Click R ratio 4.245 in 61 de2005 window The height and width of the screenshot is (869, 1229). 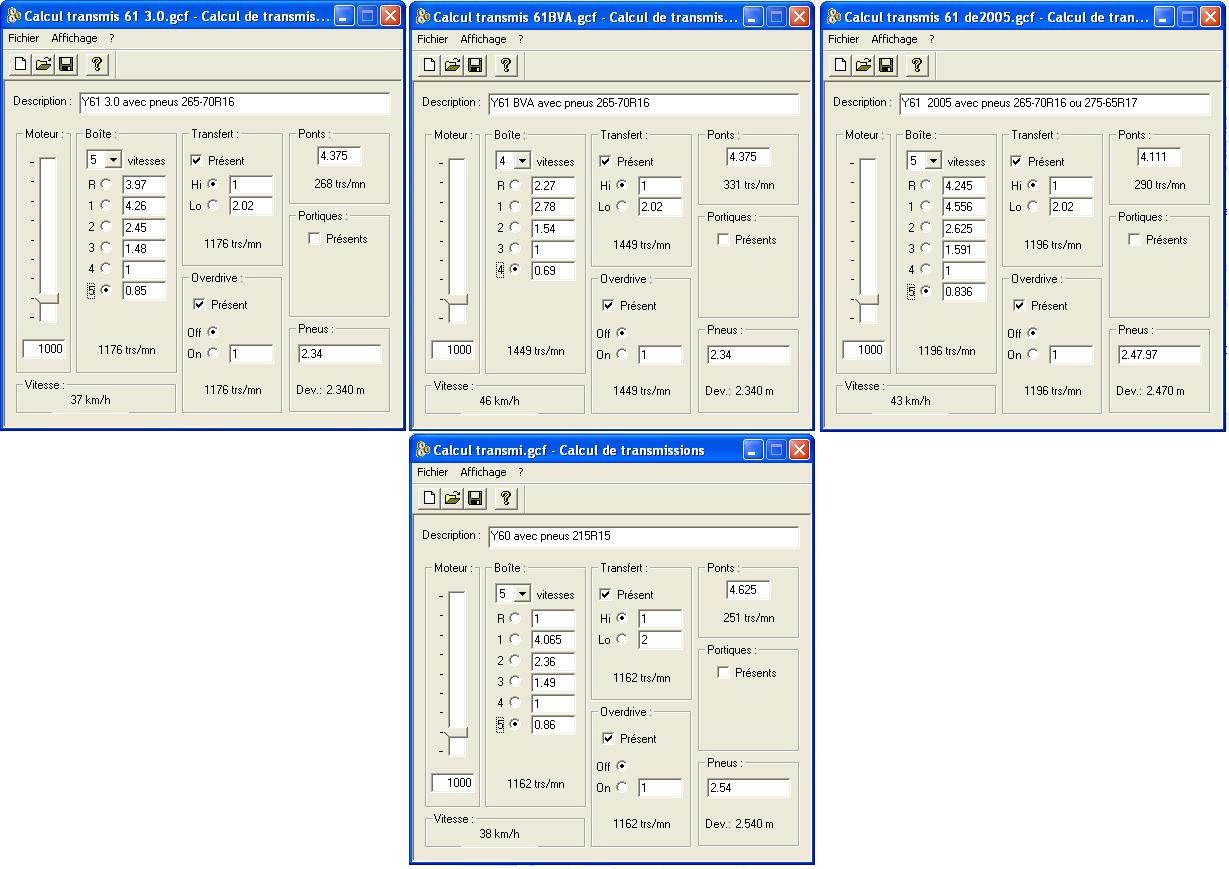[x=964, y=186]
